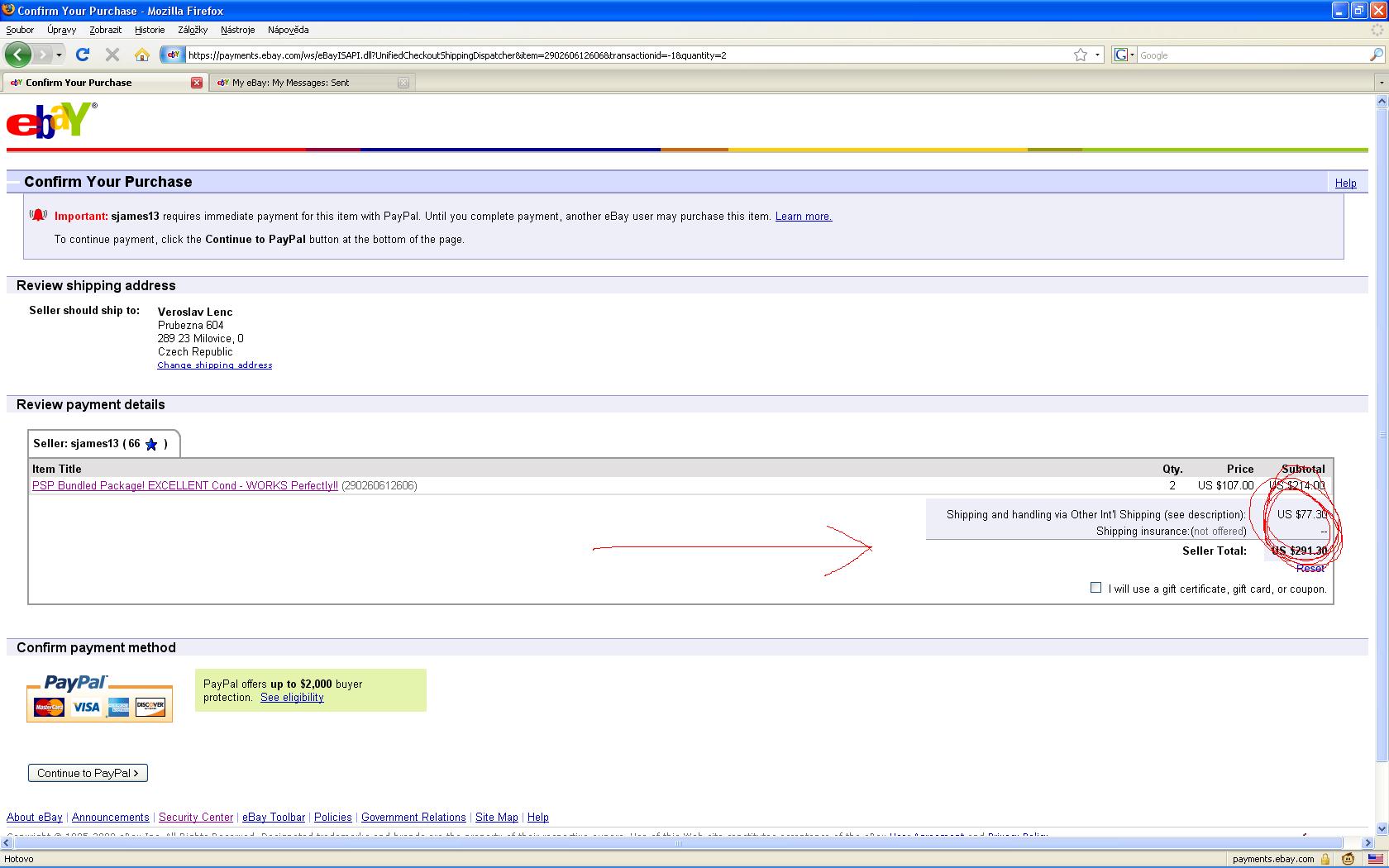Open the Government Relations footer link
1389x868 pixels.
tap(413, 818)
